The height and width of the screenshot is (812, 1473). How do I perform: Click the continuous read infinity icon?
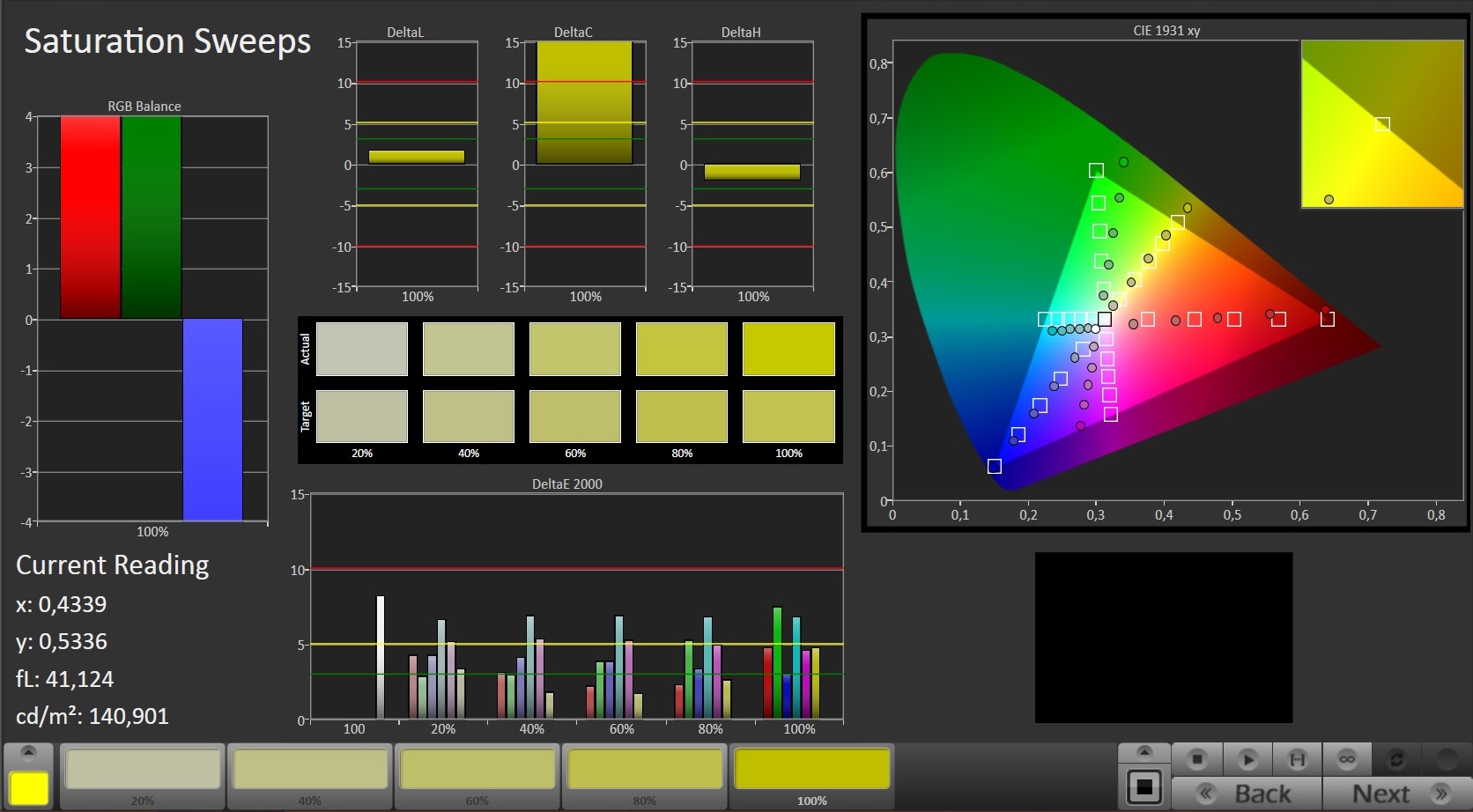click(1346, 758)
